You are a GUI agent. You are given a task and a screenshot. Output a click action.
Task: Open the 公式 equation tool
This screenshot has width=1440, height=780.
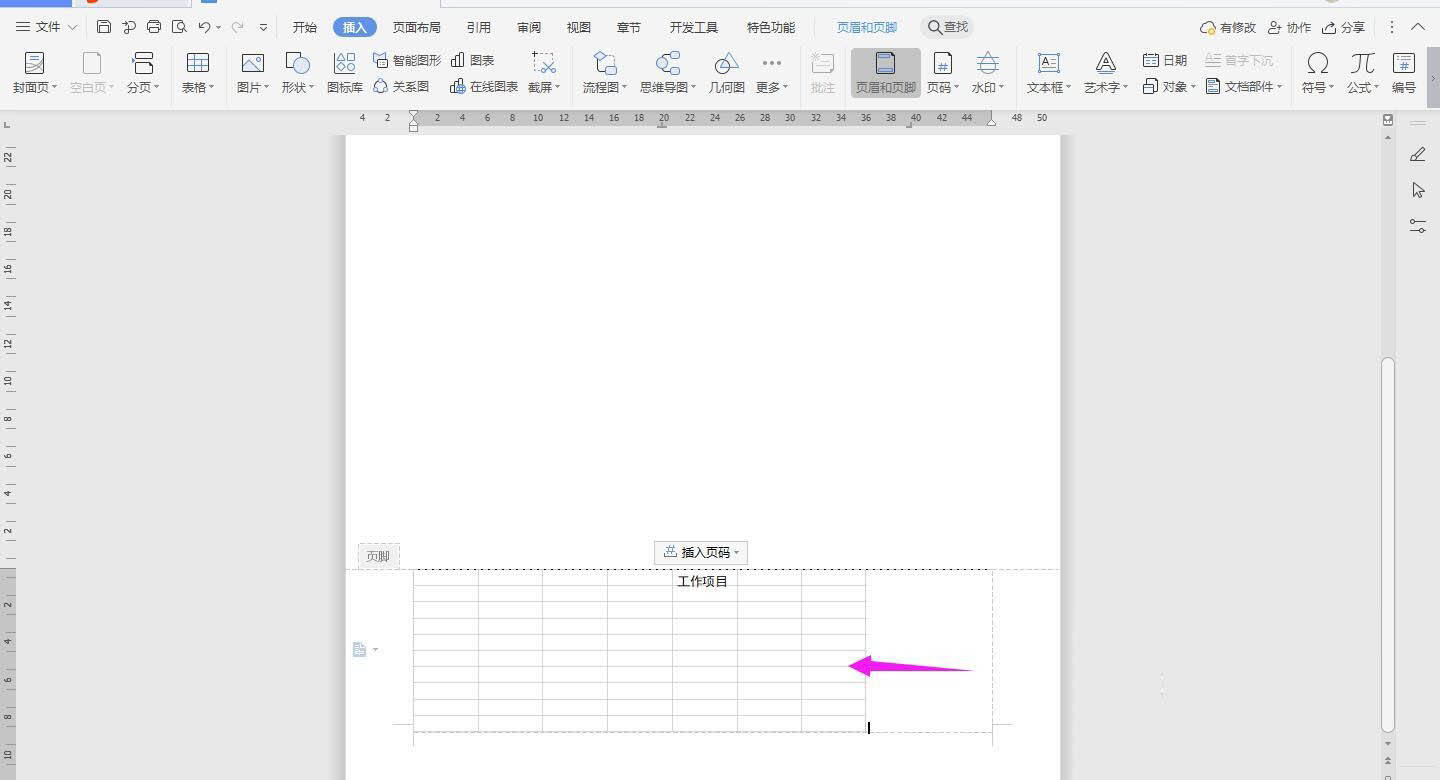coord(1360,70)
